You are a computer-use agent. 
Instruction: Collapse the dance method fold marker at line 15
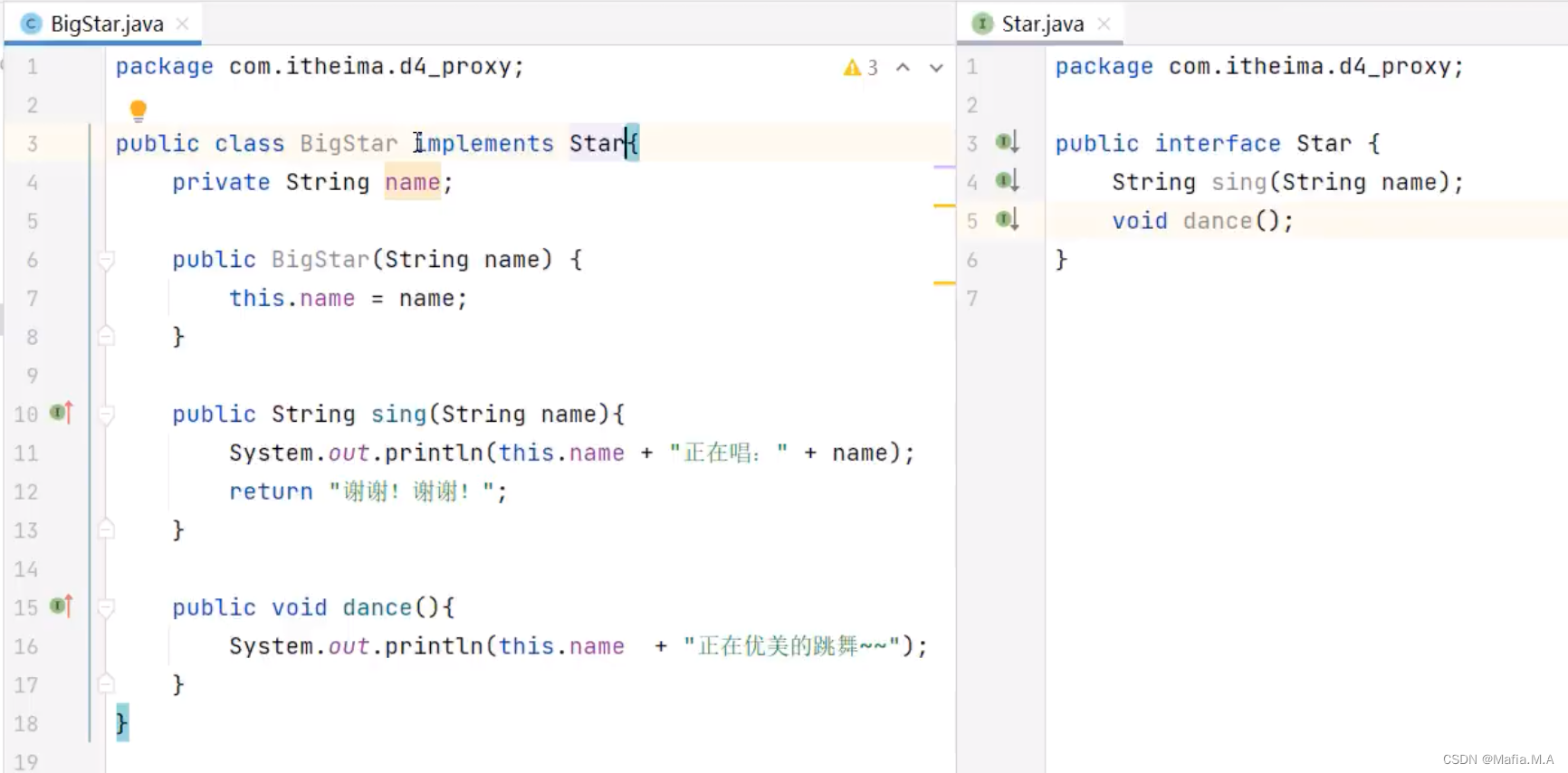click(106, 607)
